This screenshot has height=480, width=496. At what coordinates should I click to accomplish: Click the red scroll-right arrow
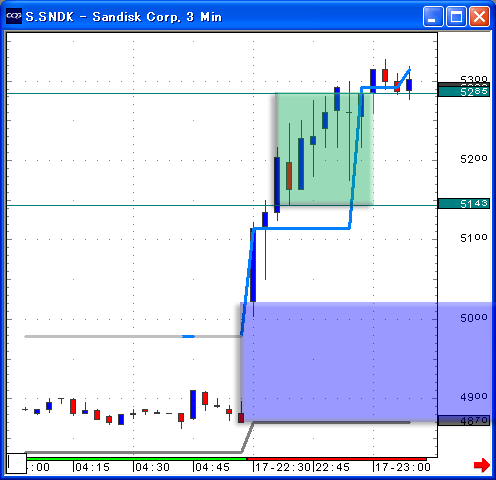pyautogui.click(x=482, y=465)
